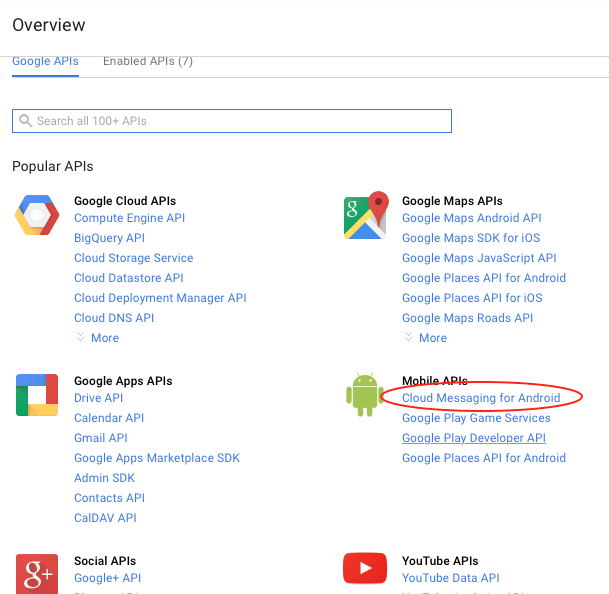
Task: Open the Google Play Developer API link
Action: pos(474,438)
